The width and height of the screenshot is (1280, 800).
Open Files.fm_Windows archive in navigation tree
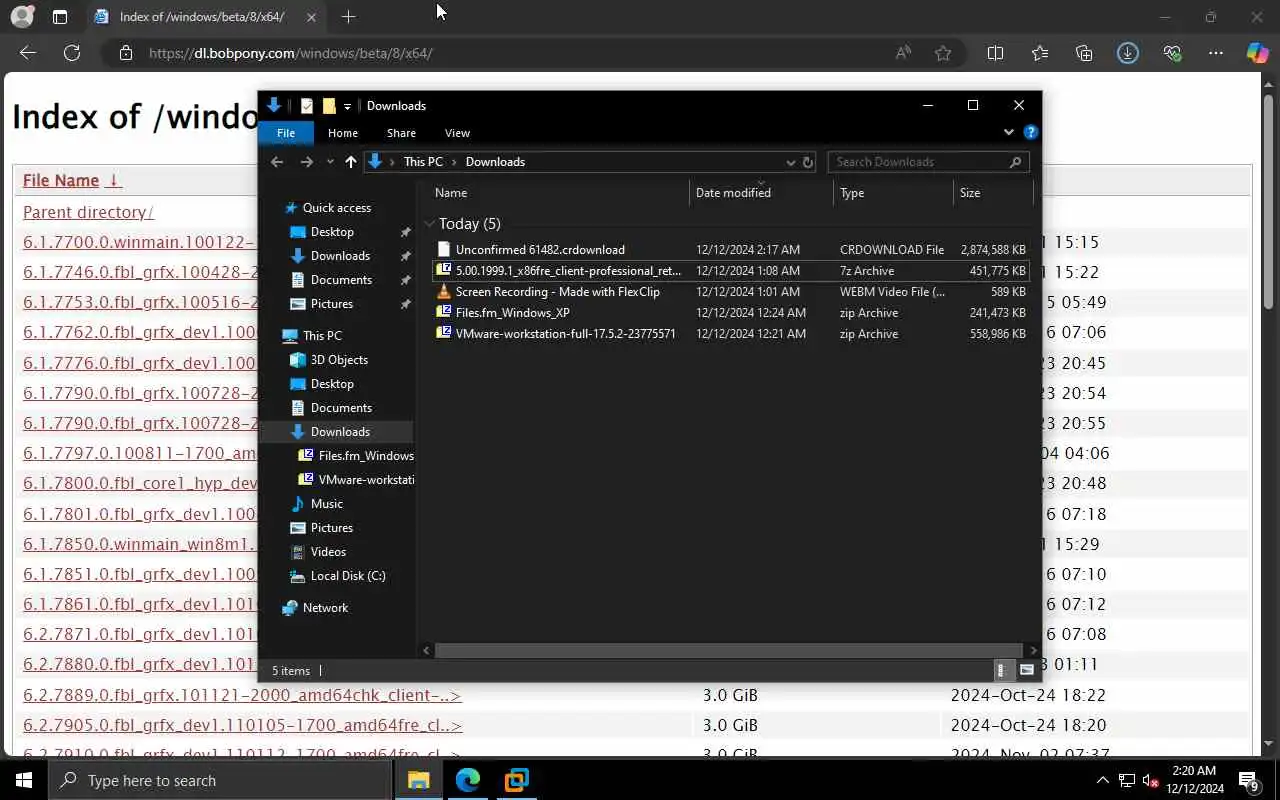click(365, 456)
